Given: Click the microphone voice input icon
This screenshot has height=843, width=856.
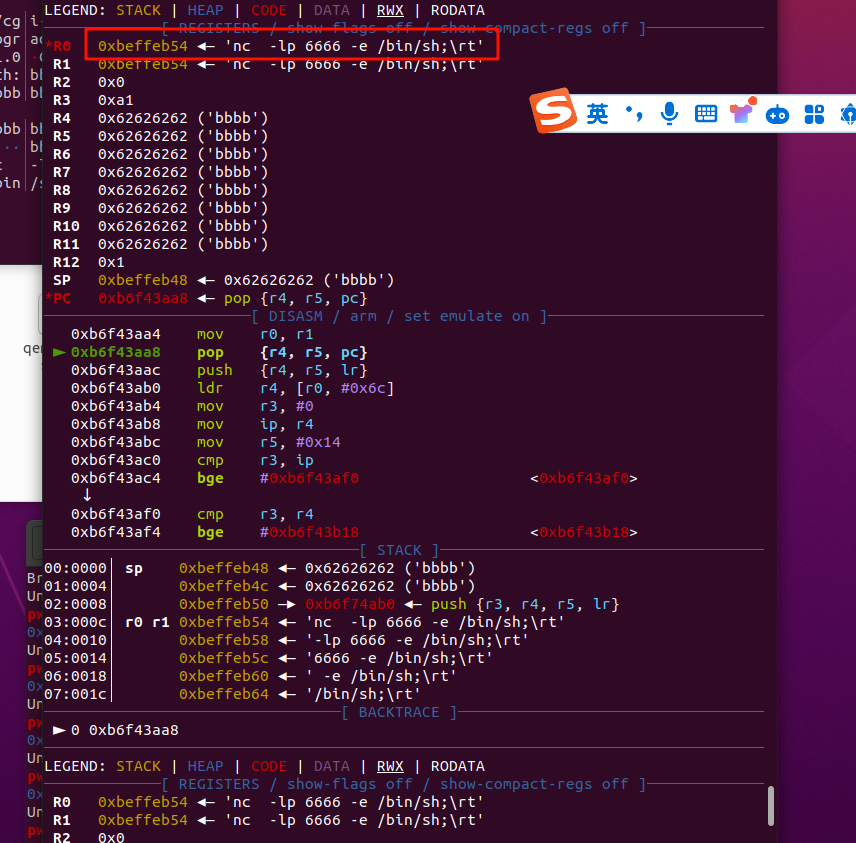Looking at the screenshot, I should tap(669, 114).
